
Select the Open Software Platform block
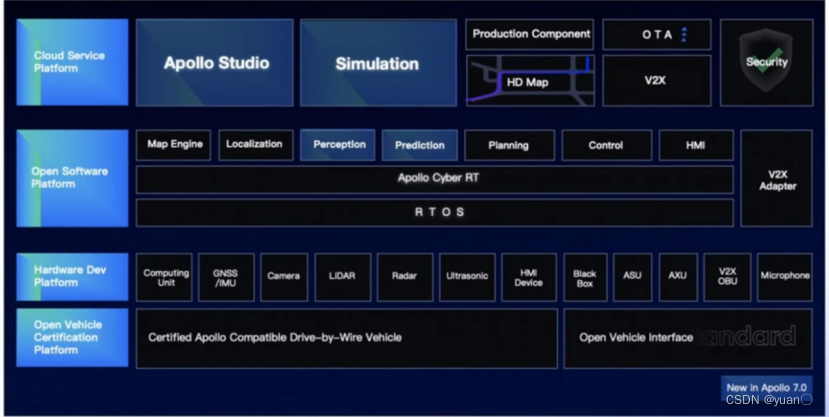point(72,178)
